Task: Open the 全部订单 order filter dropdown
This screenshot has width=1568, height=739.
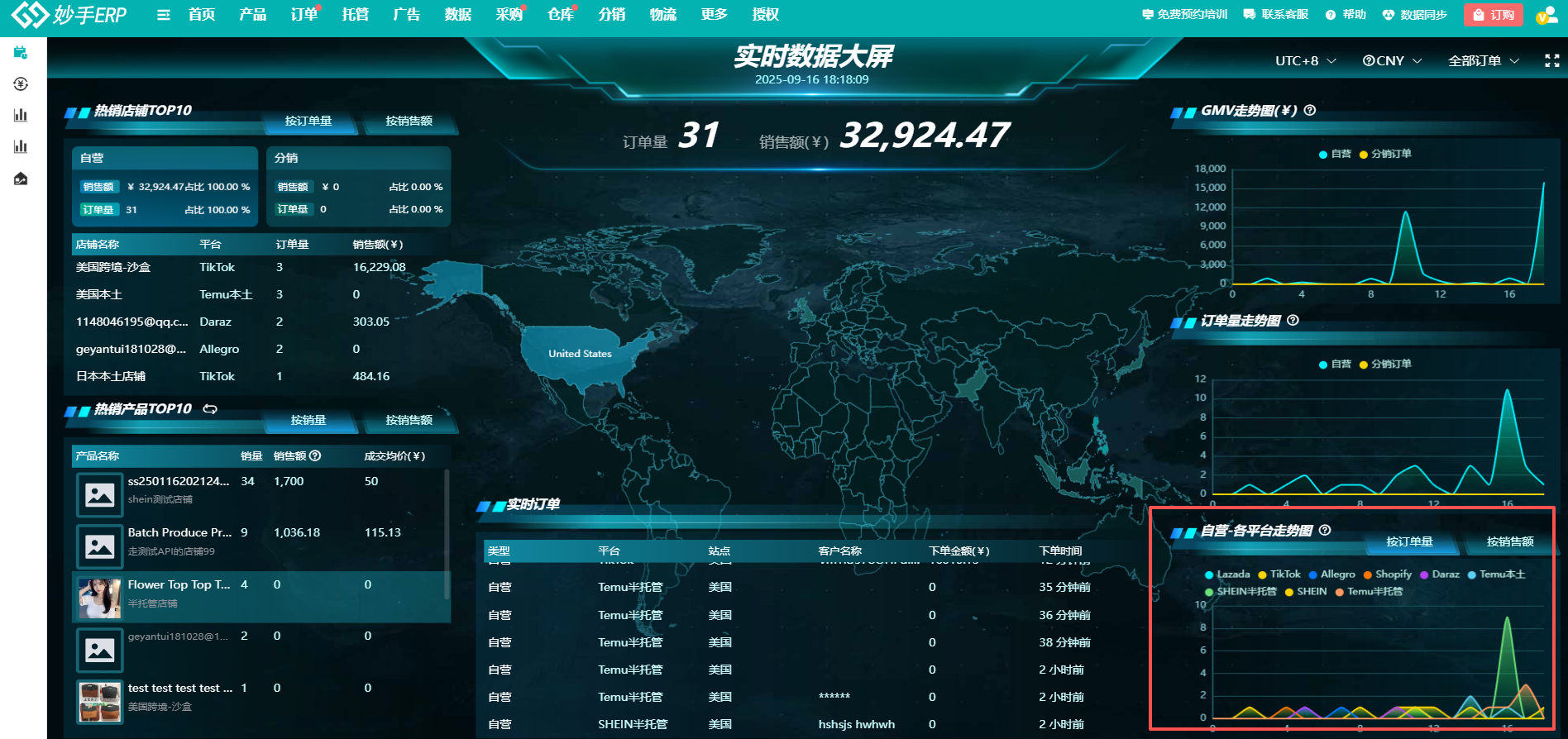Action: pos(1484,61)
